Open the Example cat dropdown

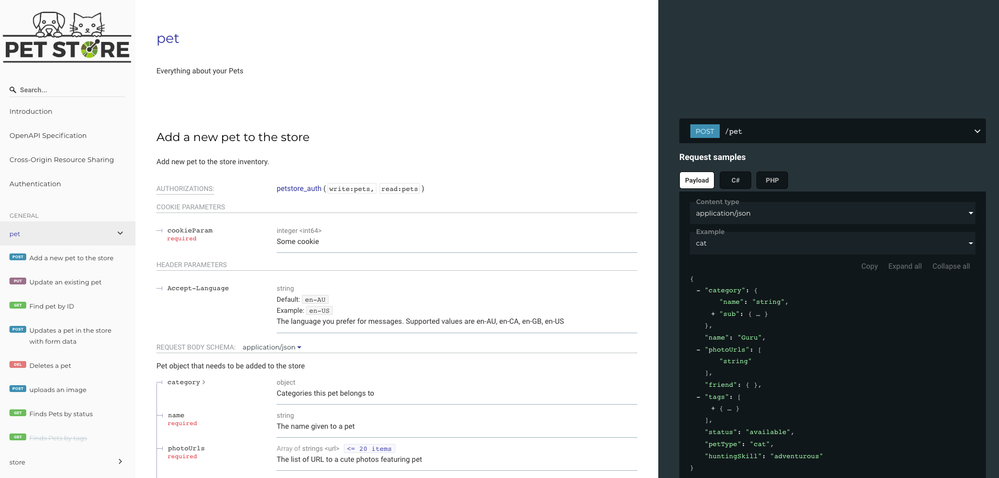(x=832, y=243)
